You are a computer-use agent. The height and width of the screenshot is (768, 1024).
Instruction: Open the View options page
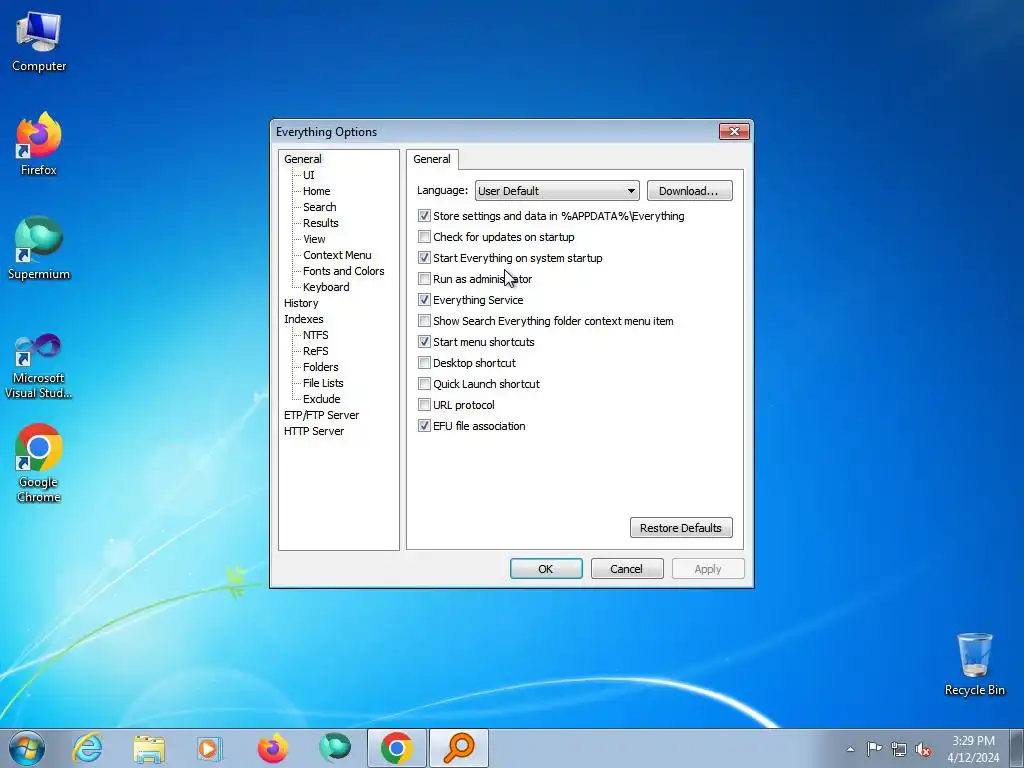pyautogui.click(x=313, y=239)
